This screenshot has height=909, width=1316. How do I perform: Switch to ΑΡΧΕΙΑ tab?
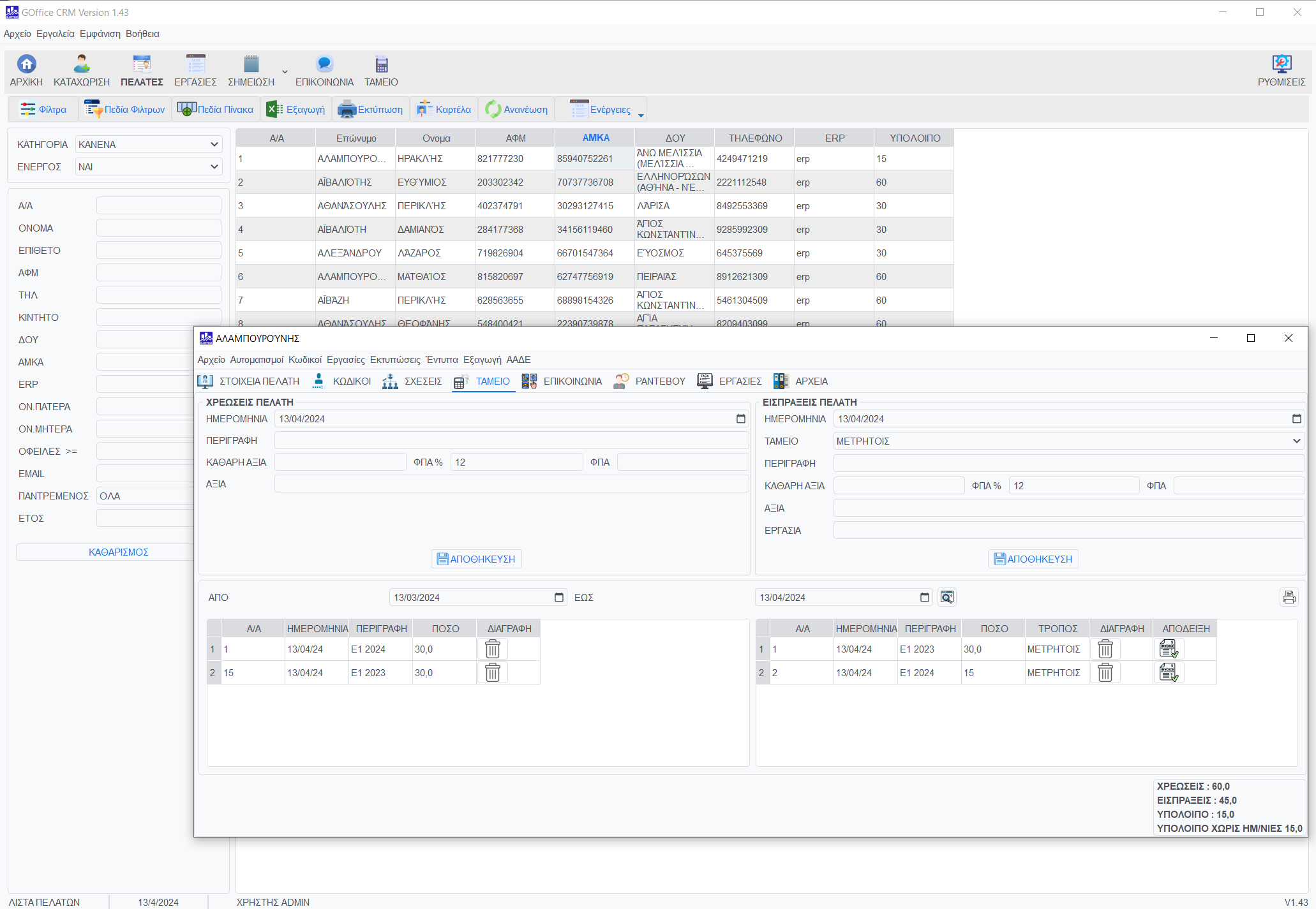pyautogui.click(x=800, y=381)
